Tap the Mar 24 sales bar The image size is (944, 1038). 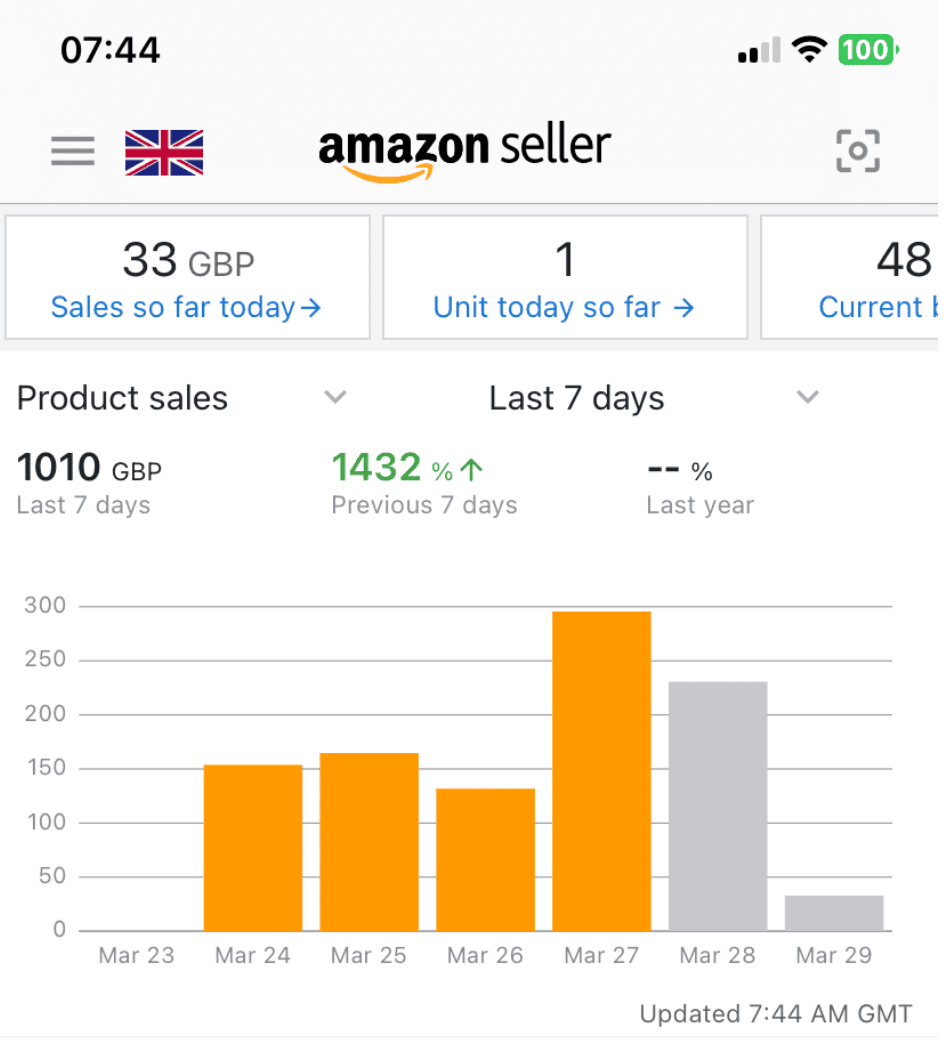coord(253,847)
